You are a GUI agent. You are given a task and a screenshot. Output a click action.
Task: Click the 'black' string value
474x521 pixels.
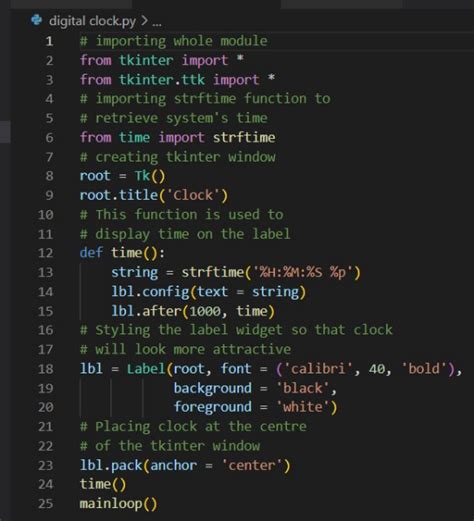pyautogui.click(x=303, y=388)
